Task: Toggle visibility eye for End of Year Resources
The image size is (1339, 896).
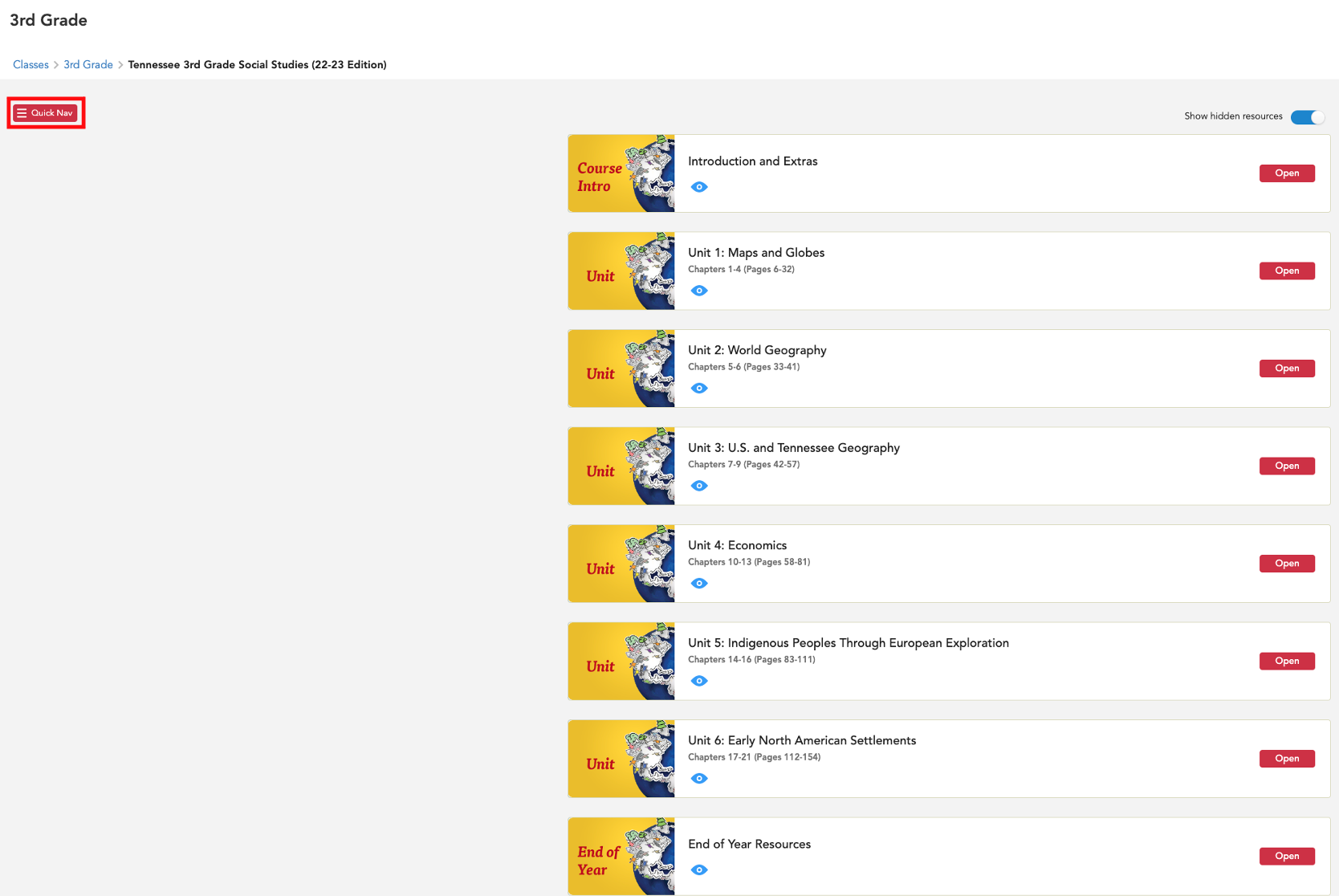Action: pos(699,870)
